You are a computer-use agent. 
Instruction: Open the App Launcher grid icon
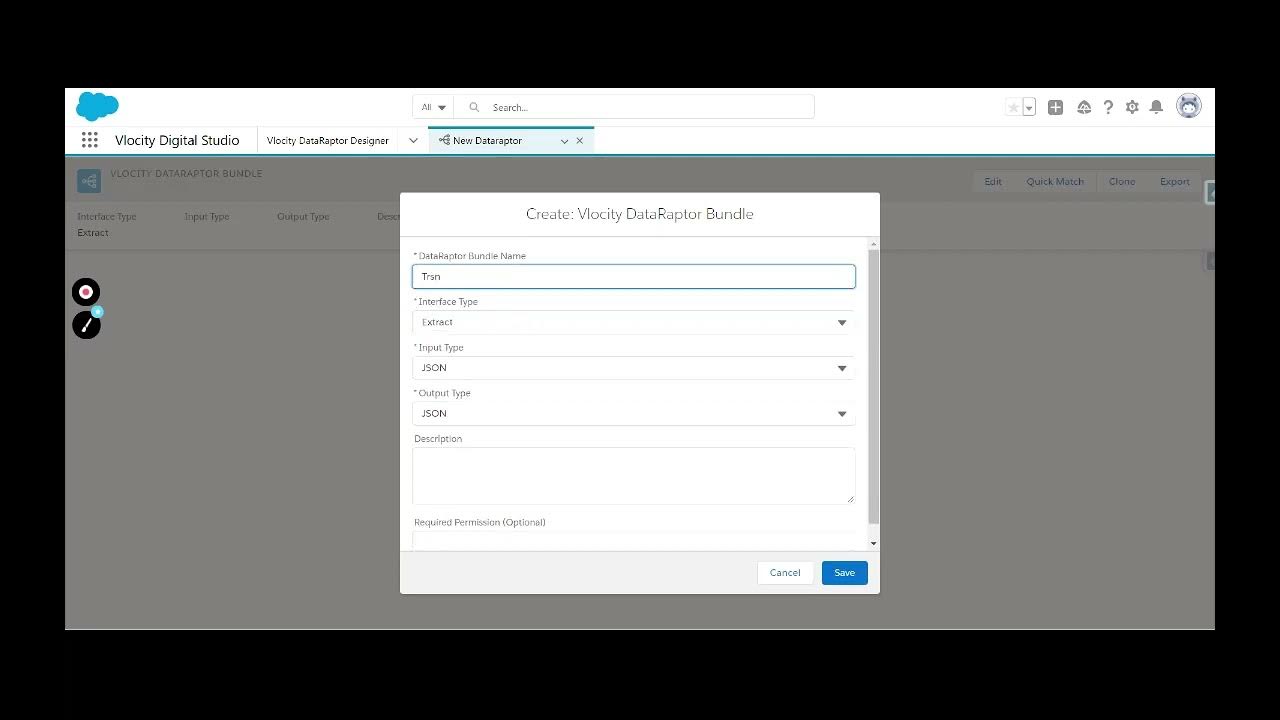pyautogui.click(x=90, y=140)
